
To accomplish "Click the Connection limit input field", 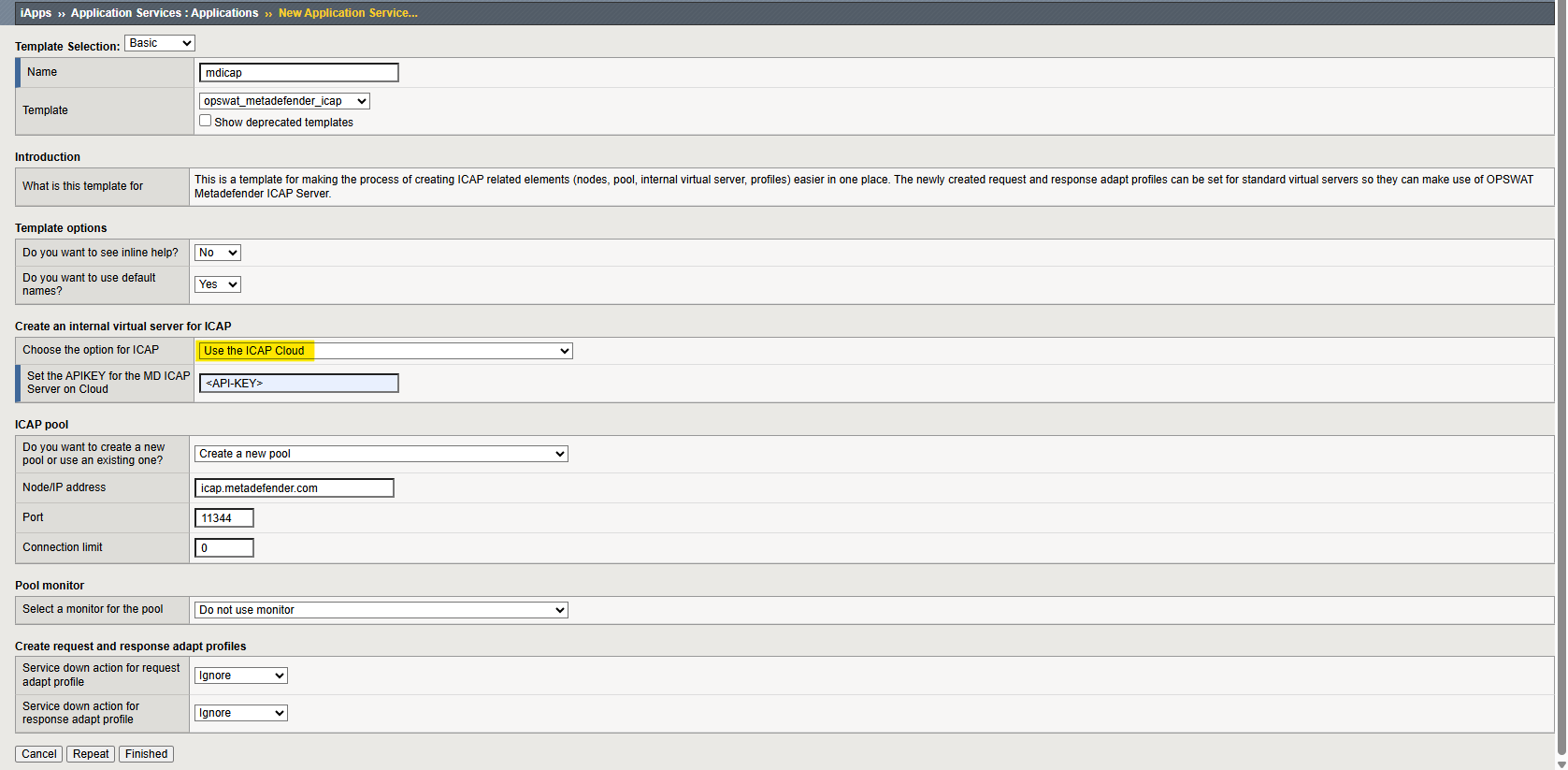I will tap(223, 548).
